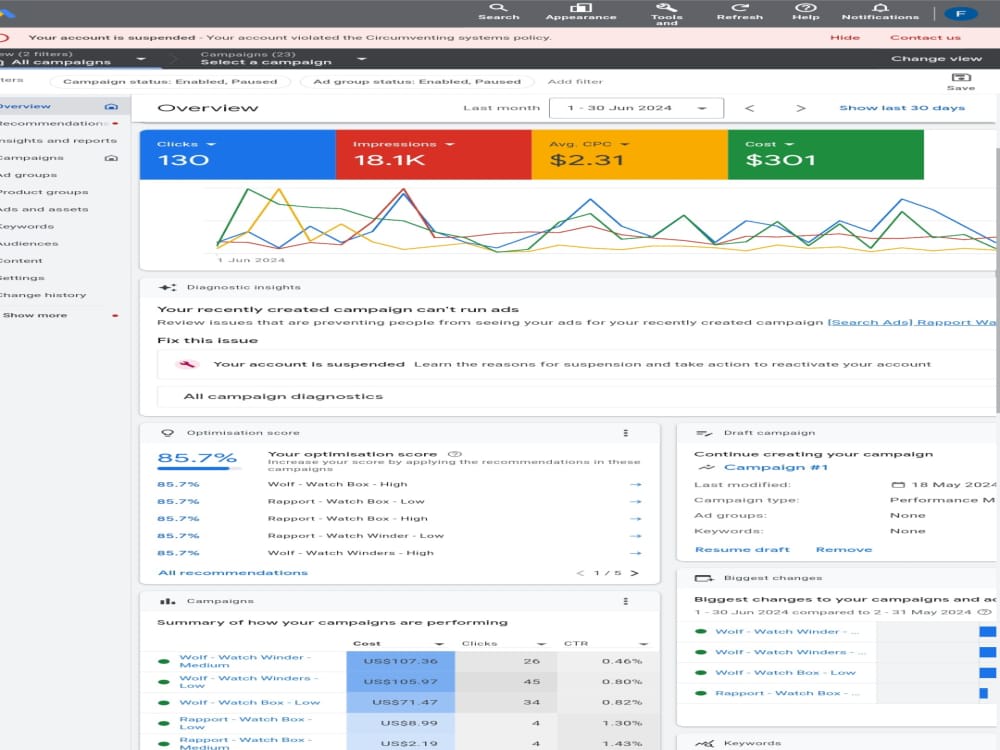Open Insights and reports in sidebar
This screenshot has height=750, width=1000.
pyautogui.click(x=61, y=141)
